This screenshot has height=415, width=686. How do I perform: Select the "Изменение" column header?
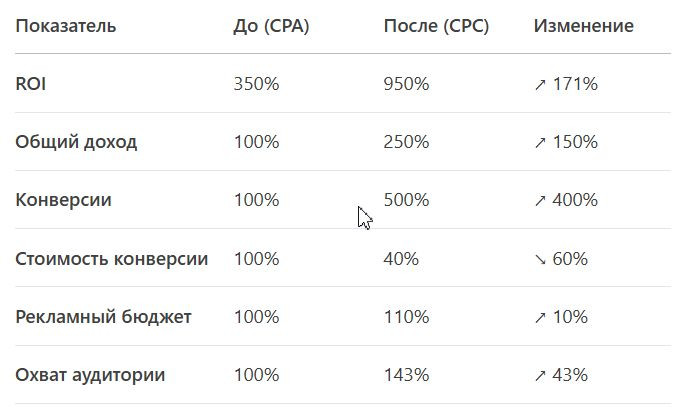click(583, 26)
